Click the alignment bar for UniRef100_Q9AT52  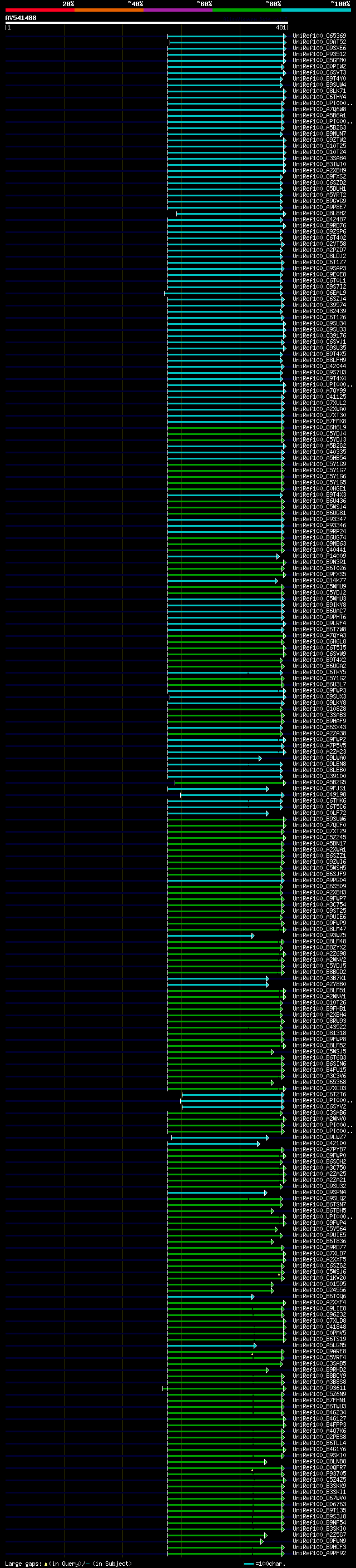228,42
